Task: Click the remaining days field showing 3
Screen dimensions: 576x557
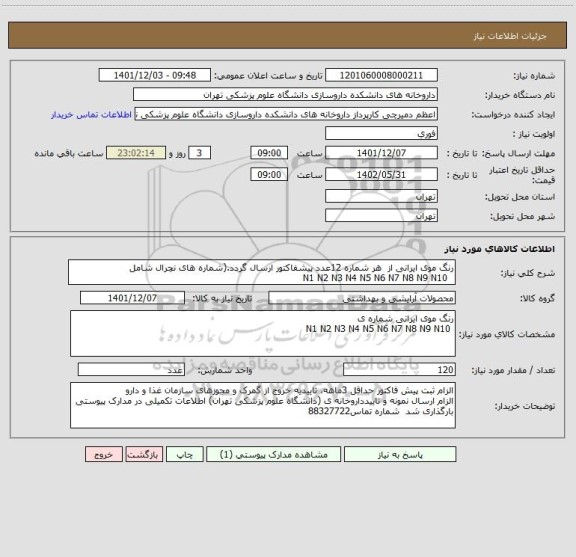Action: click(x=199, y=153)
